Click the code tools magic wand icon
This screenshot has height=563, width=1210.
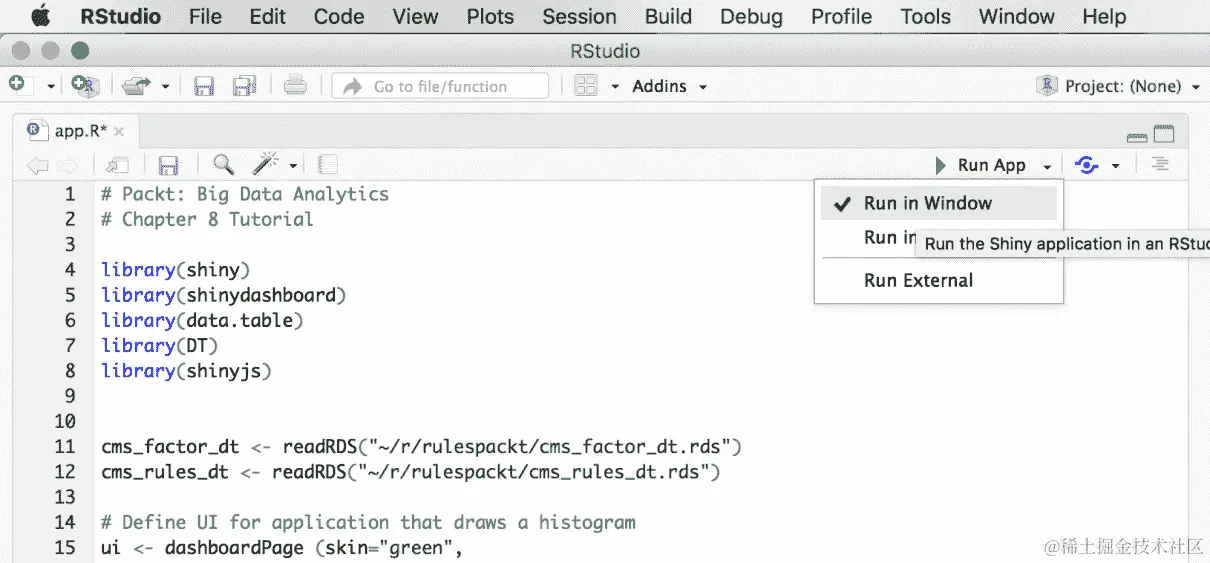pyautogui.click(x=265, y=165)
